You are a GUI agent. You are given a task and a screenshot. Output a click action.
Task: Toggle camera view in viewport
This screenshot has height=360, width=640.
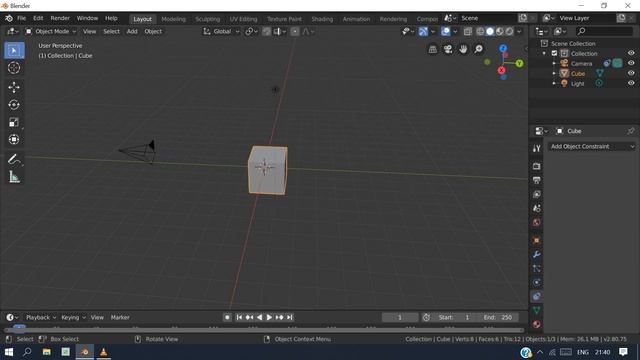point(448,49)
